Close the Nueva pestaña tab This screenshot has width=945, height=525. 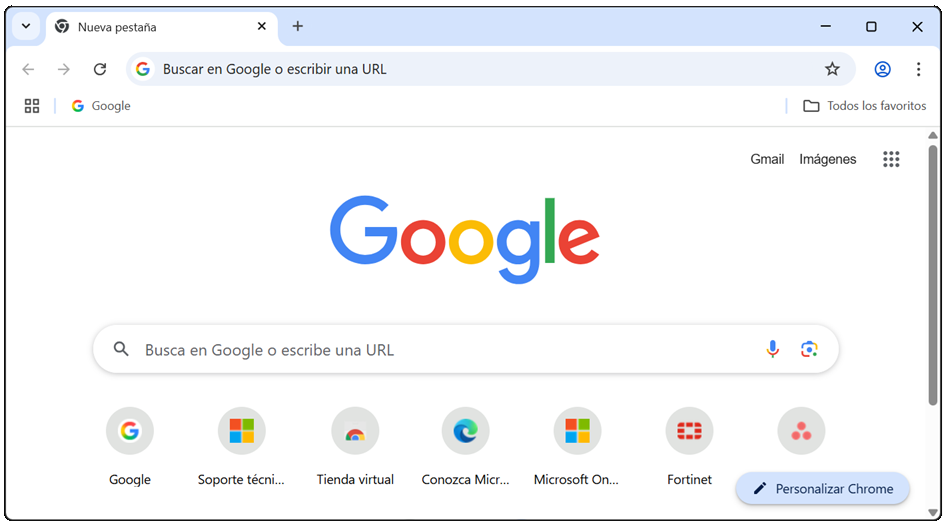coord(262,27)
